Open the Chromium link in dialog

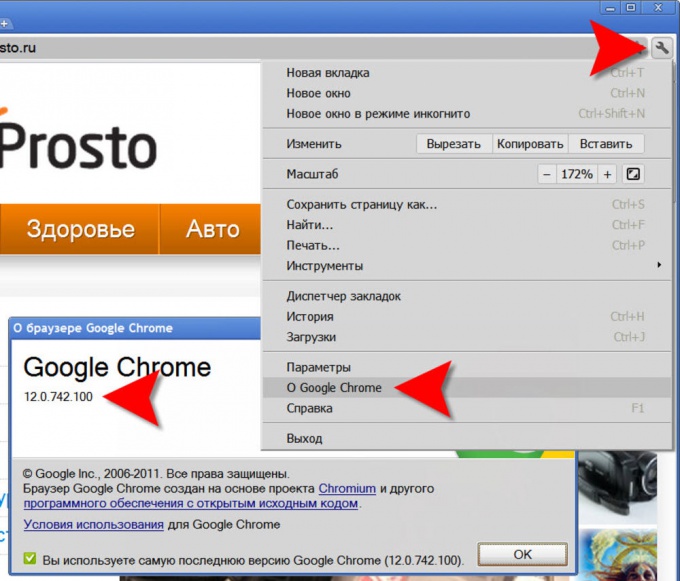click(347, 488)
